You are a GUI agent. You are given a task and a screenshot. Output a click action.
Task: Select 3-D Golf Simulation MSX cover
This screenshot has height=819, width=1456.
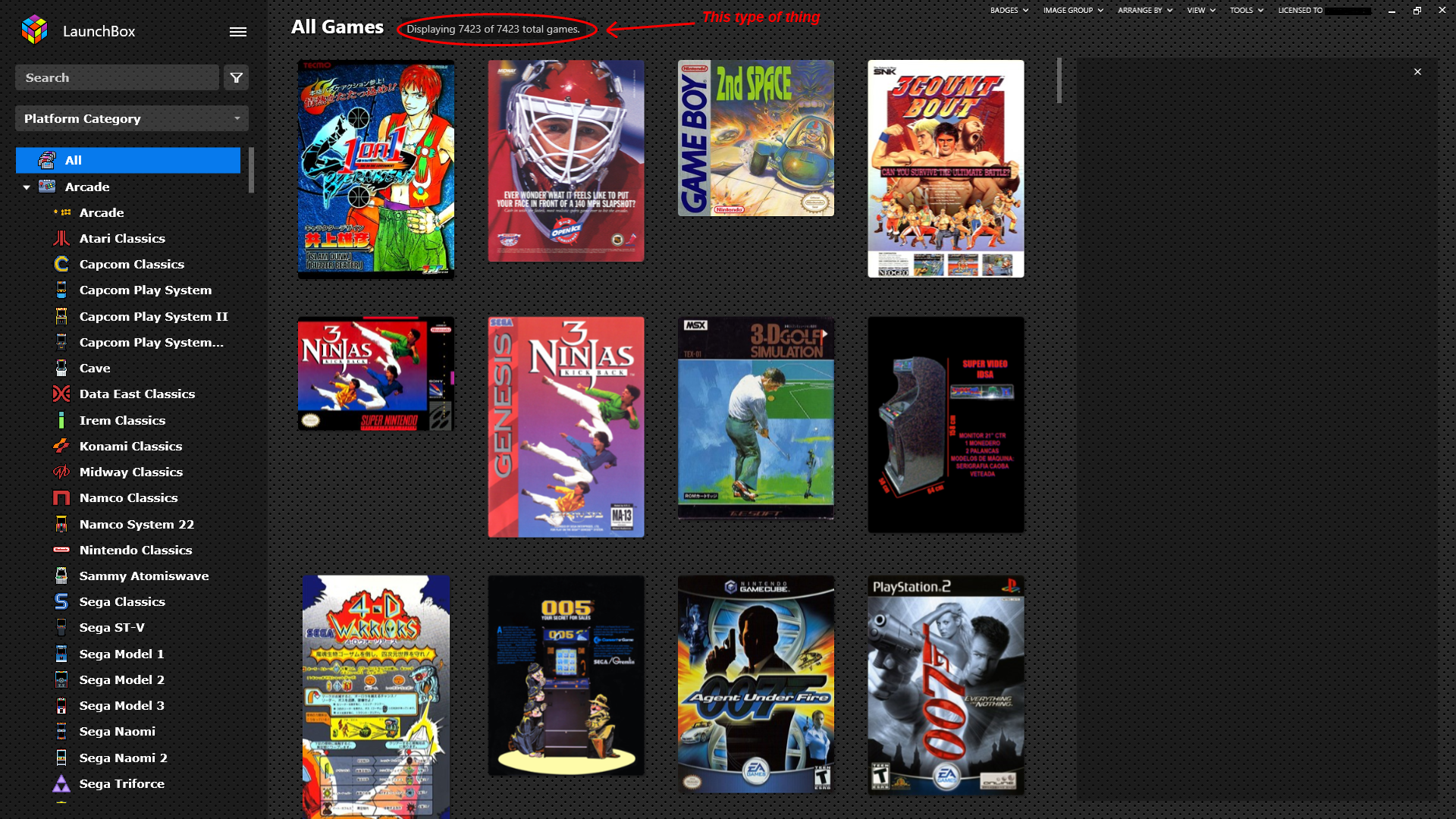click(x=756, y=418)
